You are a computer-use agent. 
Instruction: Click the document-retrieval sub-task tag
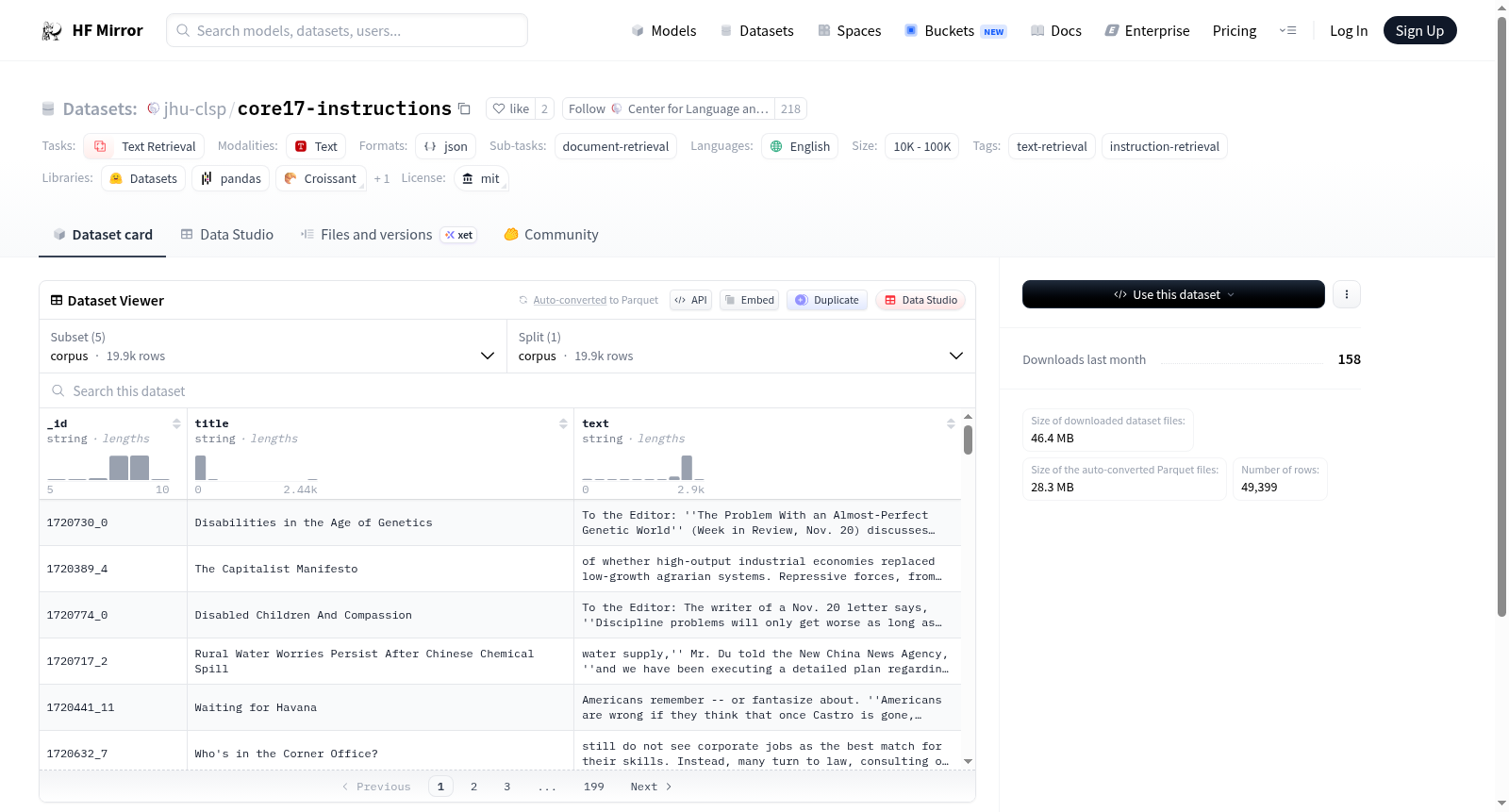coord(616,146)
